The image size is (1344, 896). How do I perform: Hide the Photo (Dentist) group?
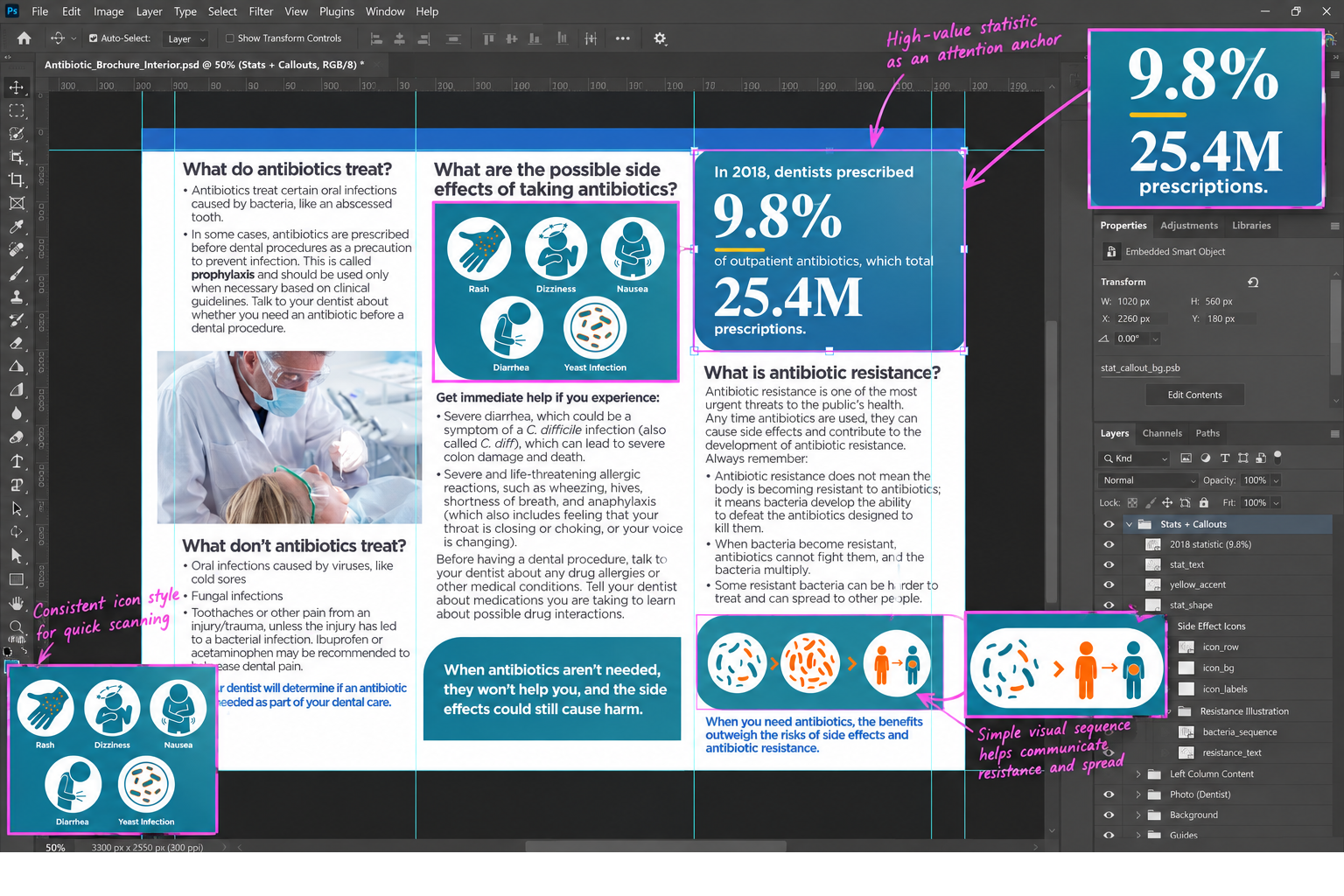tap(1109, 794)
